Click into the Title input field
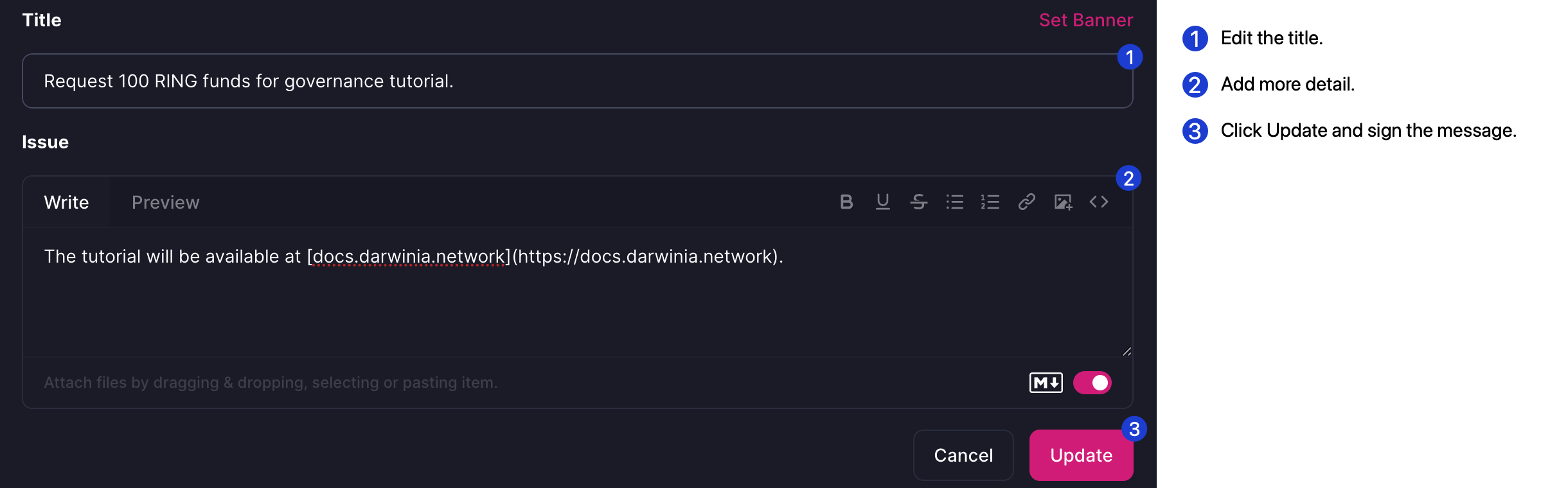Image resolution: width=1568 pixels, height=488 pixels. tap(577, 81)
